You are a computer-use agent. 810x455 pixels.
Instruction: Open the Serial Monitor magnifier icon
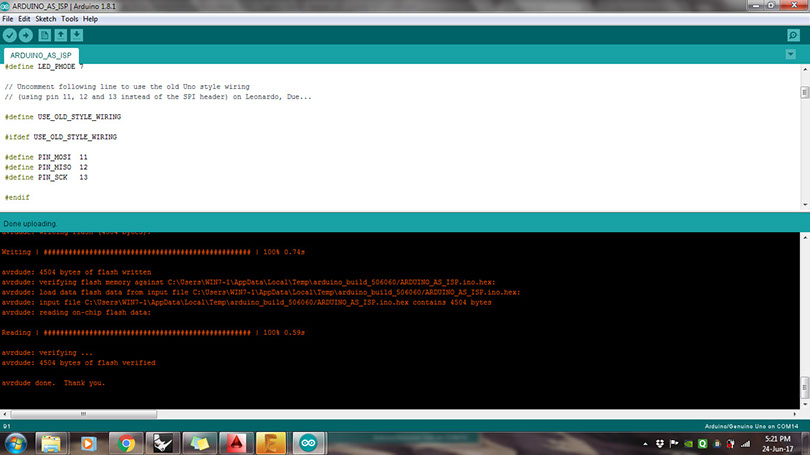(x=793, y=35)
